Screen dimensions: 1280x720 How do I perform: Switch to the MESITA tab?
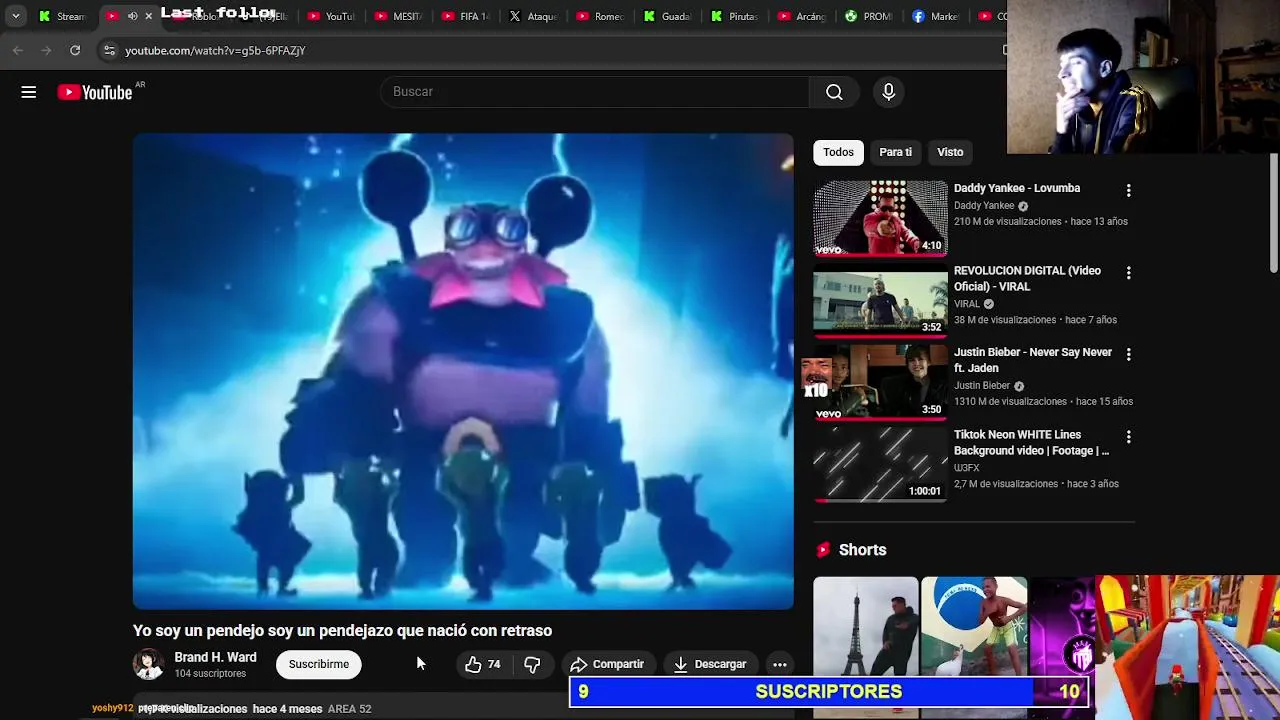click(398, 16)
